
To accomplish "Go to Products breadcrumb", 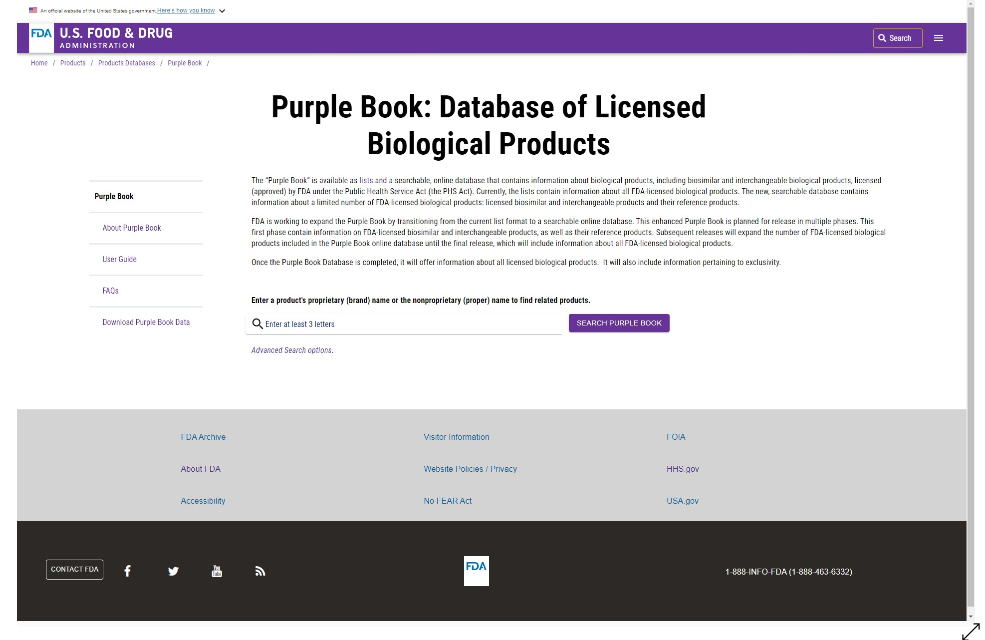I will 73,63.
